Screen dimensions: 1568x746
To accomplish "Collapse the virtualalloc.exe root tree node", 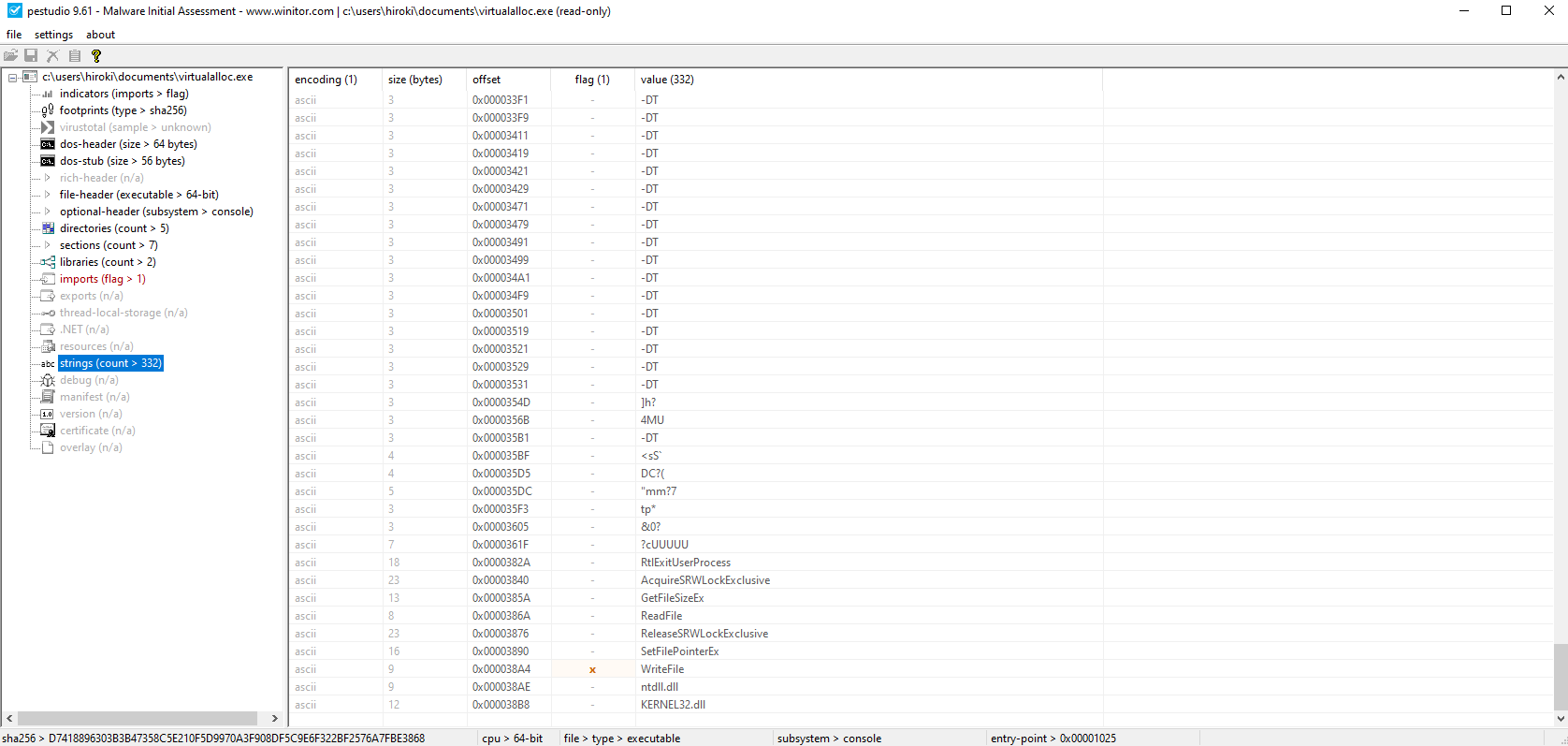I will [x=13, y=78].
